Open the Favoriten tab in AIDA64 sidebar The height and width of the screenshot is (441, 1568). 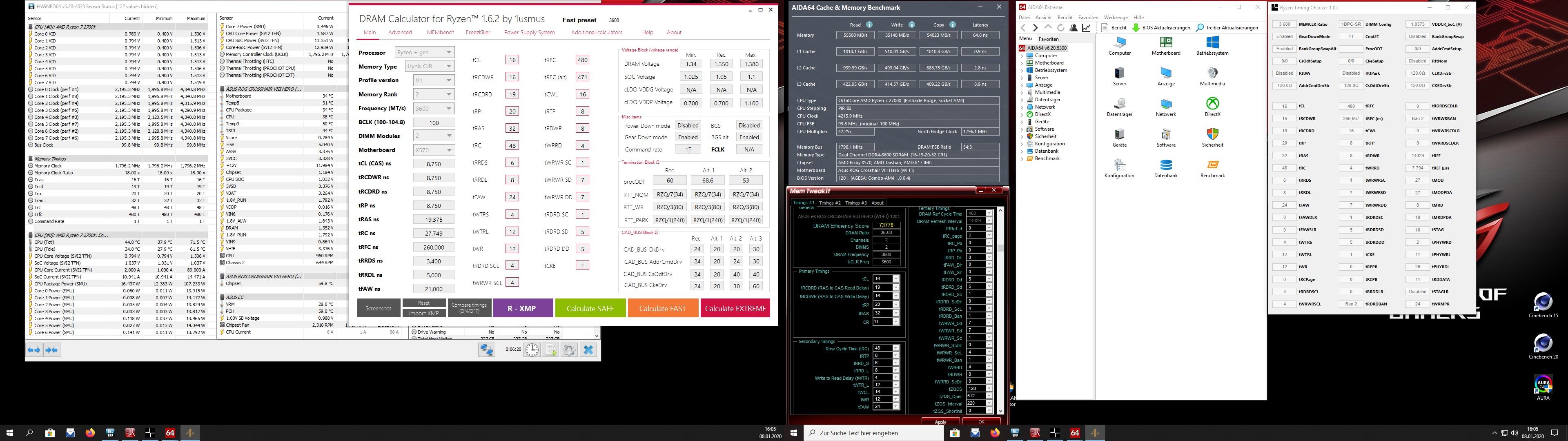pyautogui.click(x=1048, y=38)
